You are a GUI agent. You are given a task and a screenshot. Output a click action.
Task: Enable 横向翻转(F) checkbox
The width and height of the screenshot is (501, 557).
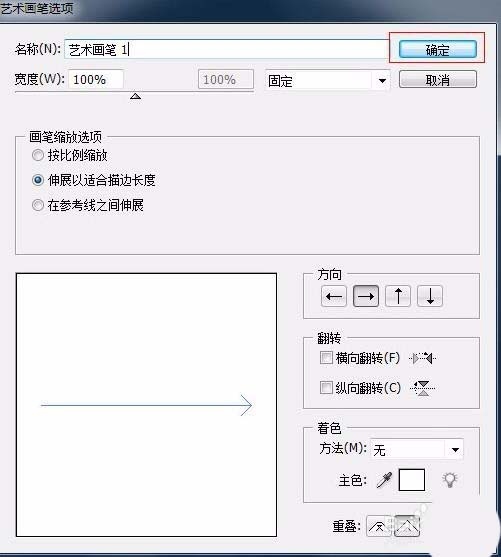pos(326,358)
